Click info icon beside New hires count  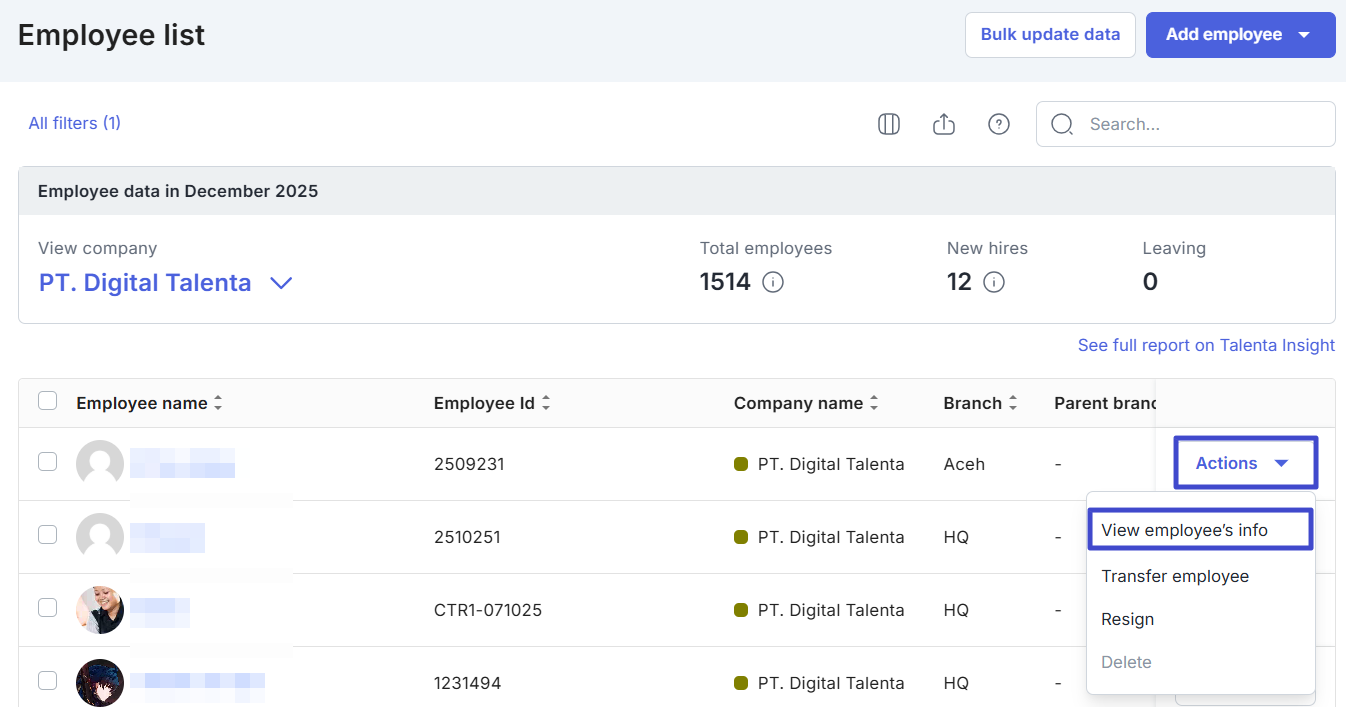993,282
